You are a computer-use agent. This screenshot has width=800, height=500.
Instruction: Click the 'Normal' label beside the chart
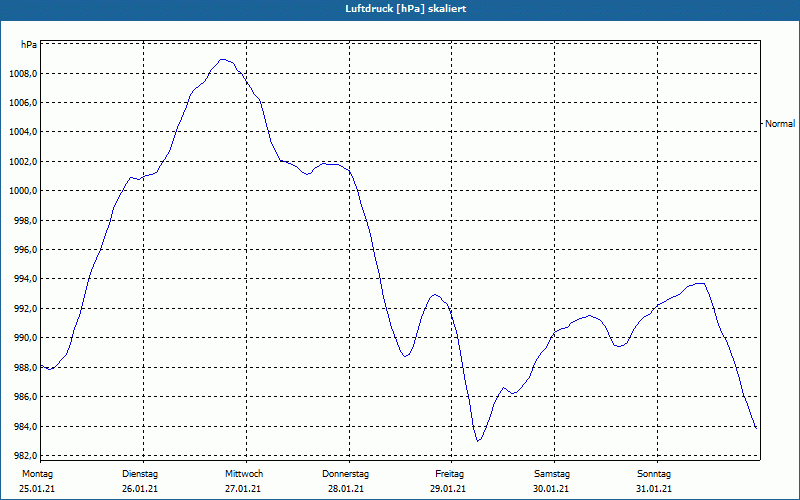pos(780,123)
